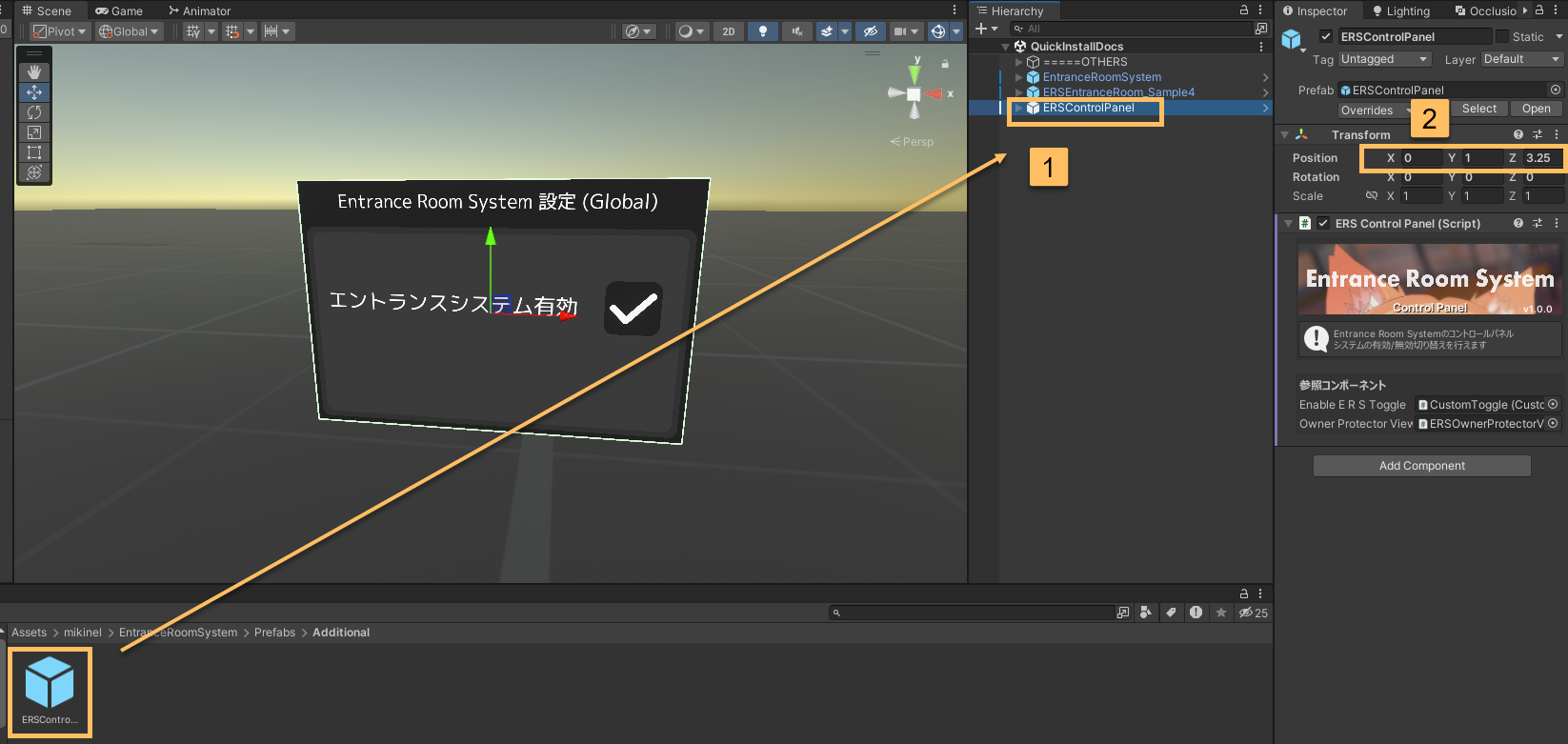Expand the EntranceRoomSystem hierarchy item

(1019, 77)
